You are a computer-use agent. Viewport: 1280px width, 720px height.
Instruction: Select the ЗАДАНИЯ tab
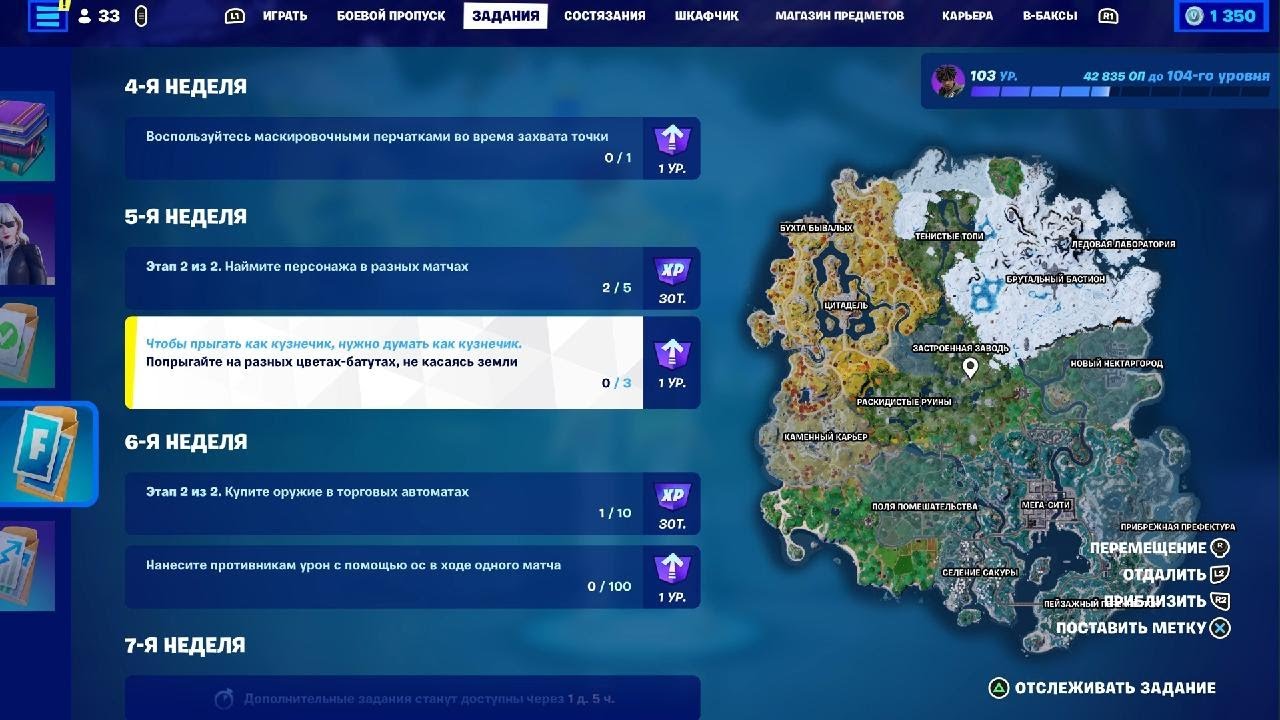point(505,16)
